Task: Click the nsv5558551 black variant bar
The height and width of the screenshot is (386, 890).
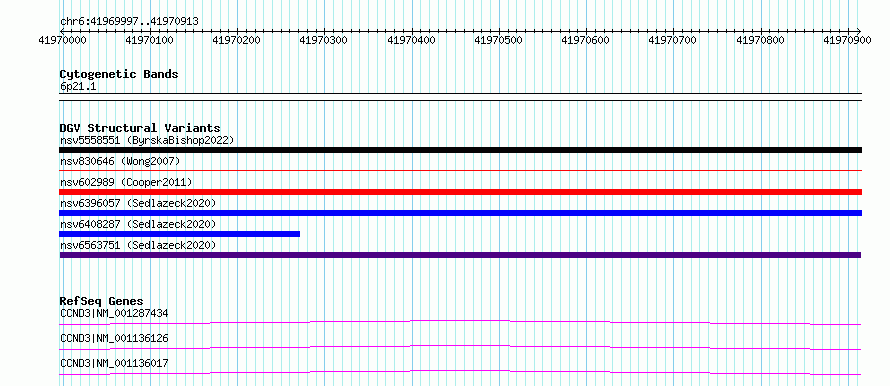Action: [x=460, y=150]
